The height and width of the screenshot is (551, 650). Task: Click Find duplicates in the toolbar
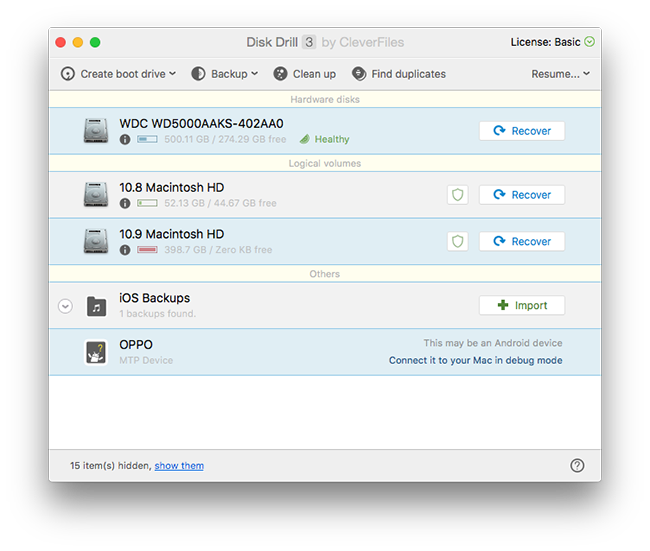399,74
